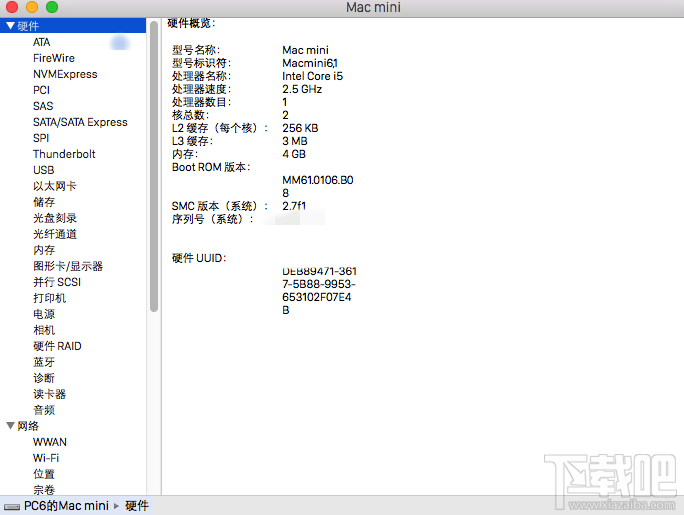Click the 2.5 GHz speed value

point(302,89)
